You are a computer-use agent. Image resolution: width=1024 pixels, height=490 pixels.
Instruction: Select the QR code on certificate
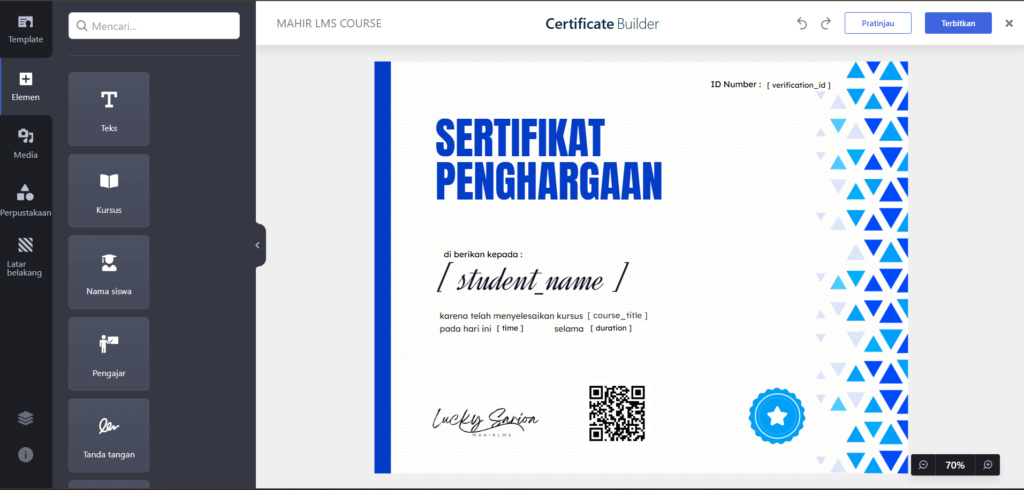click(x=617, y=413)
